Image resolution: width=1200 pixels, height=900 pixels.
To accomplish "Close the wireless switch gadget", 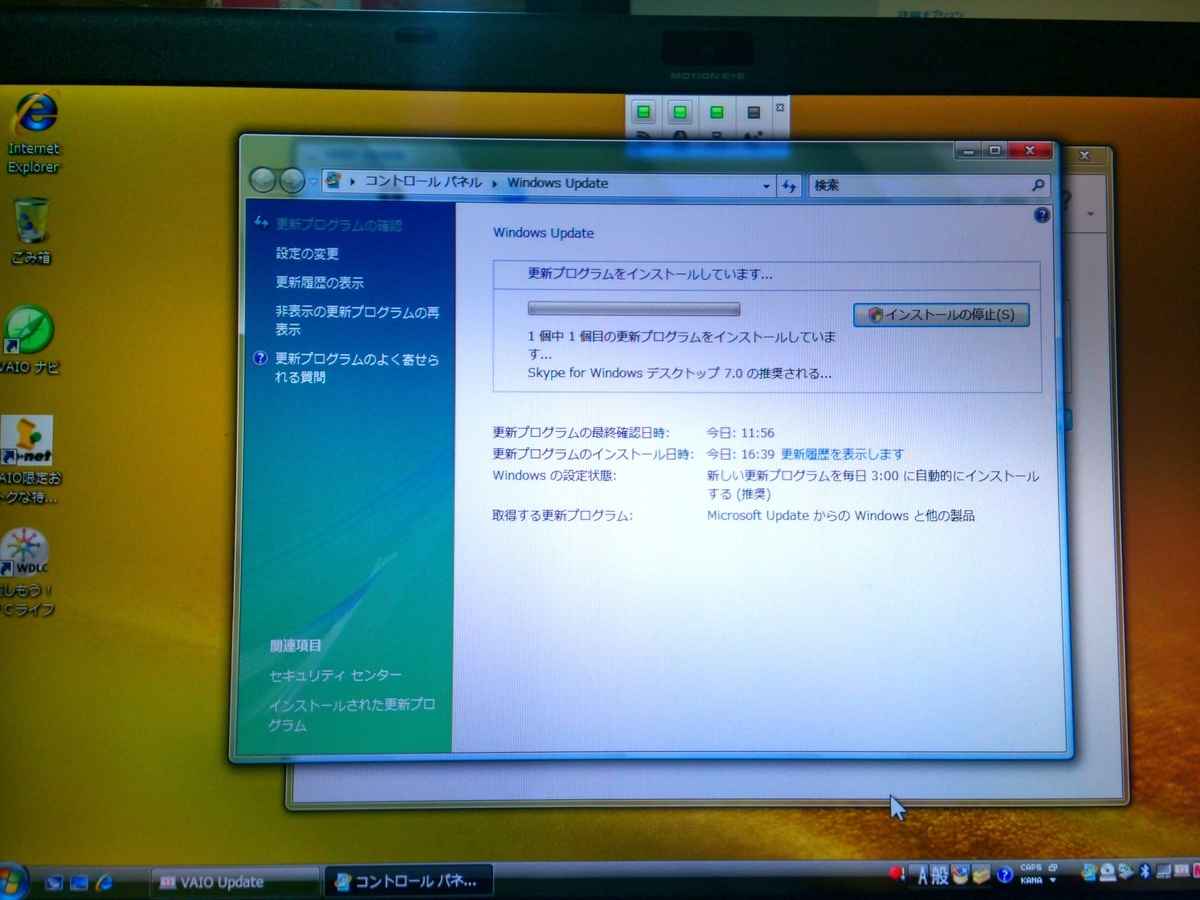I will [x=780, y=106].
